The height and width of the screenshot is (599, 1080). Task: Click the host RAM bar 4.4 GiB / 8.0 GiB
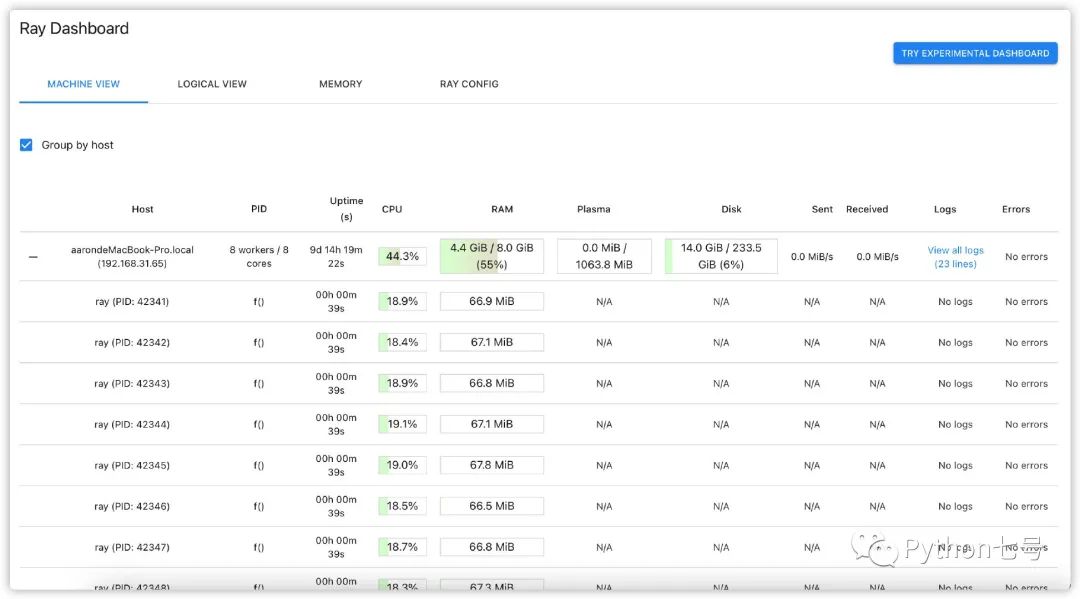491,256
